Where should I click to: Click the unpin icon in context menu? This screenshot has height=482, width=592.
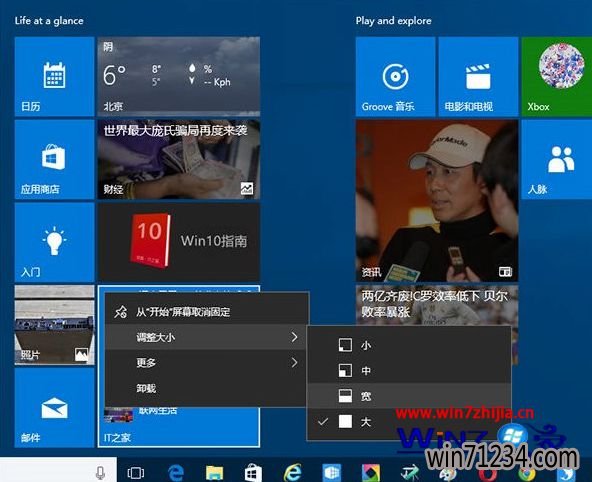(121, 312)
